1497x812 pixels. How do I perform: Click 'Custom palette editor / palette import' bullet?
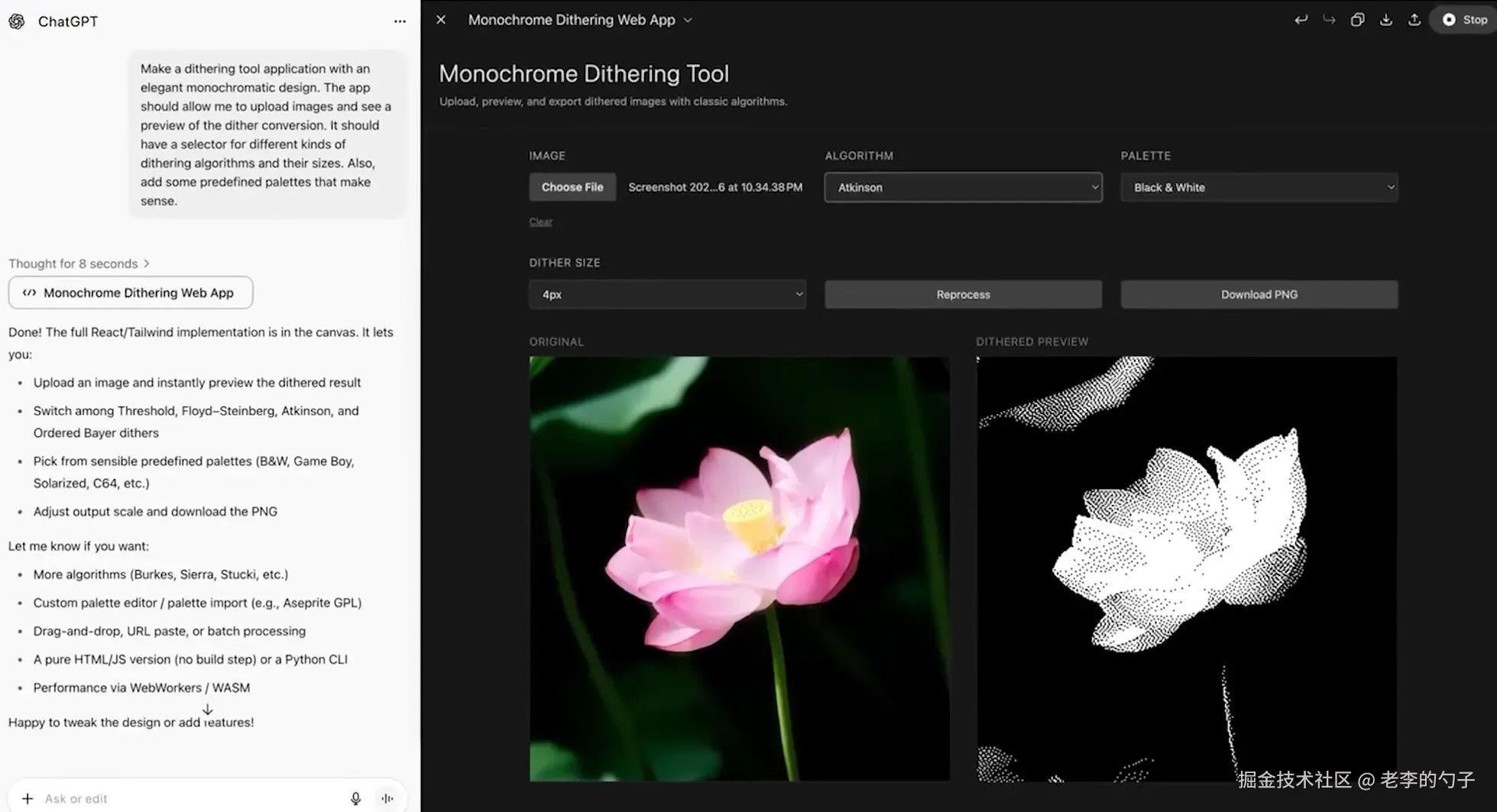[197, 603]
